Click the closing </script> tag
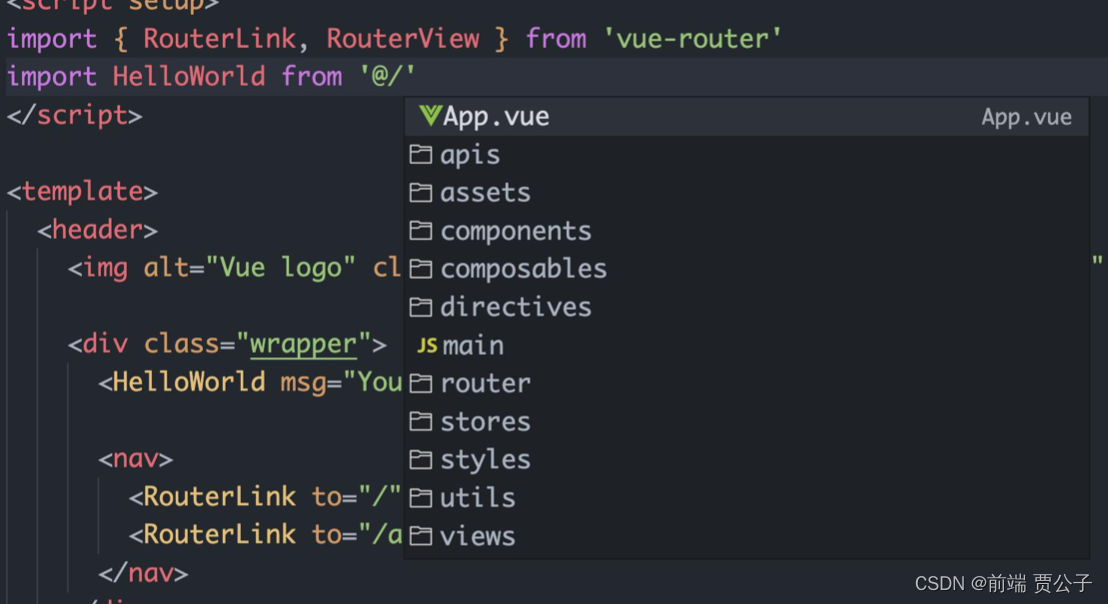1108x604 pixels. pyautogui.click(x=75, y=115)
